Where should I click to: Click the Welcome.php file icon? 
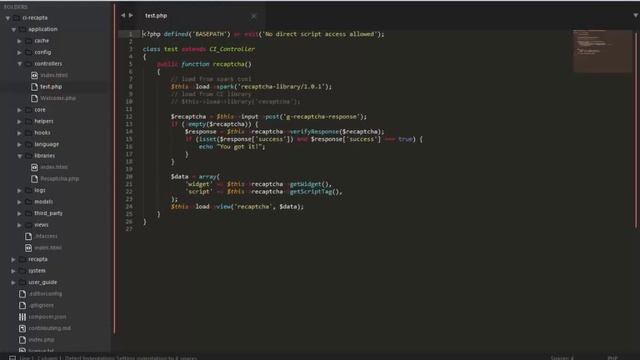point(34,98)
